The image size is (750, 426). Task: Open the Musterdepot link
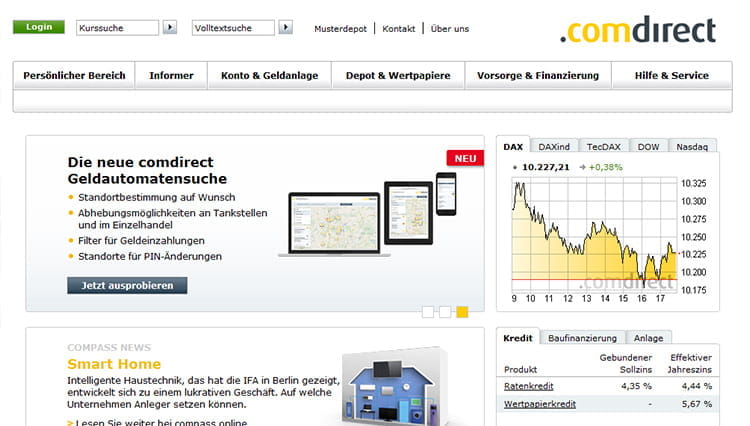tap(341, 29)
